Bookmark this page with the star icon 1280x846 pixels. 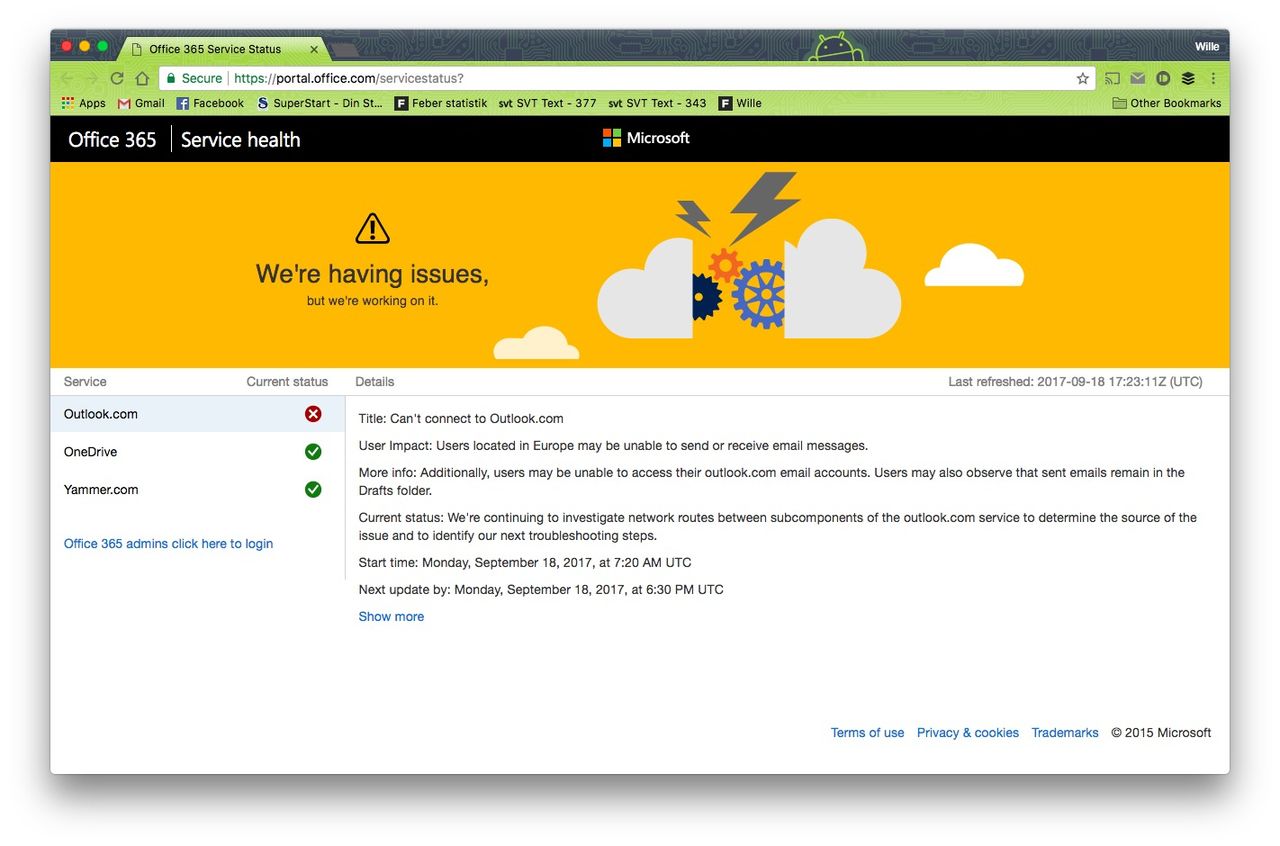point(1082,78)
